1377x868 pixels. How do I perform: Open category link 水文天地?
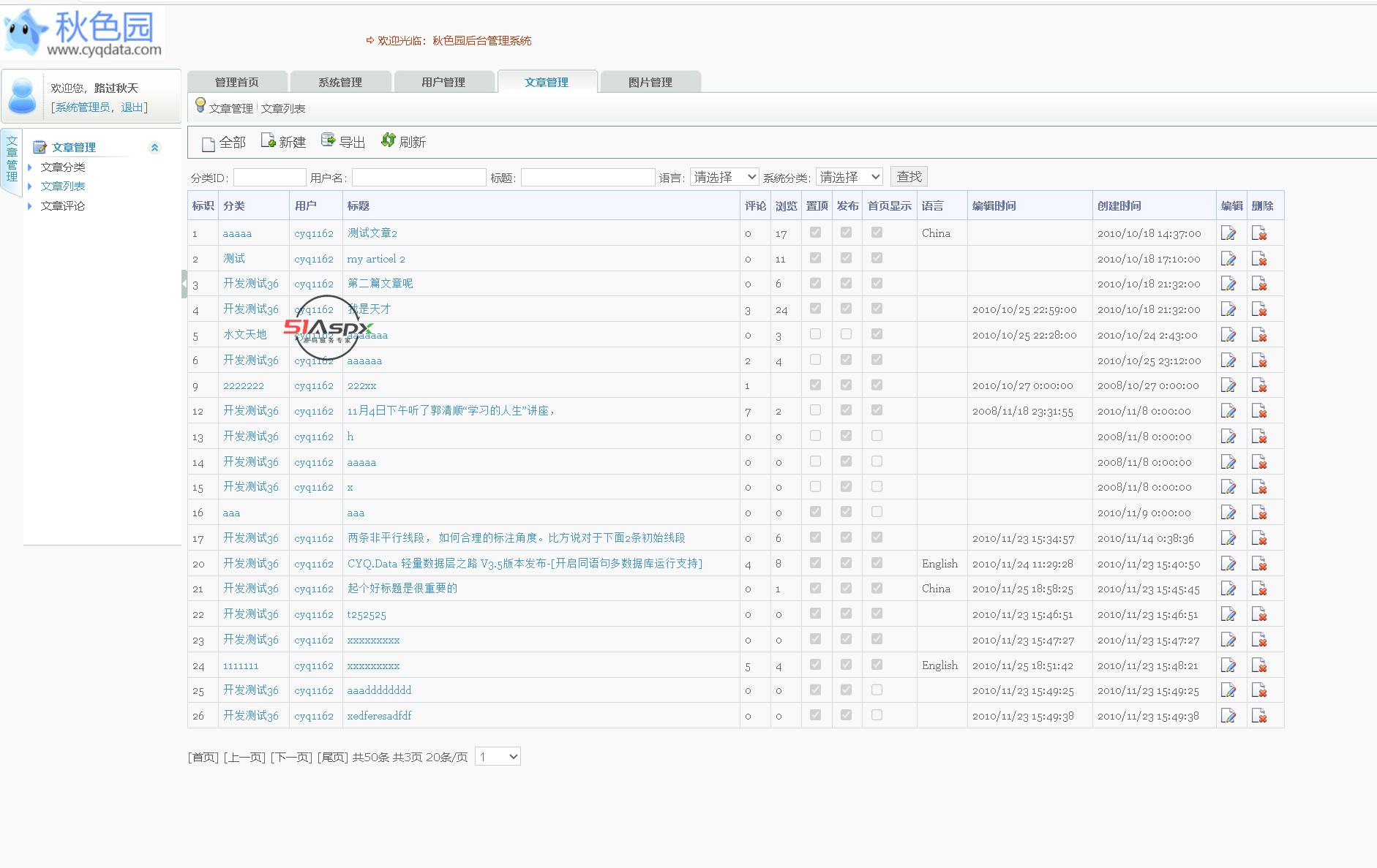244,335
